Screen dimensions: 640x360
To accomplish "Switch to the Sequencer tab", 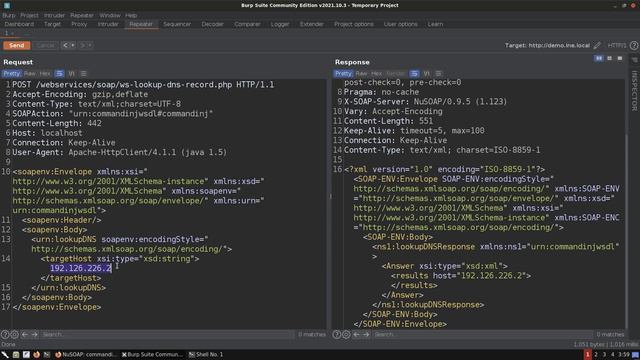I will 177,24.
